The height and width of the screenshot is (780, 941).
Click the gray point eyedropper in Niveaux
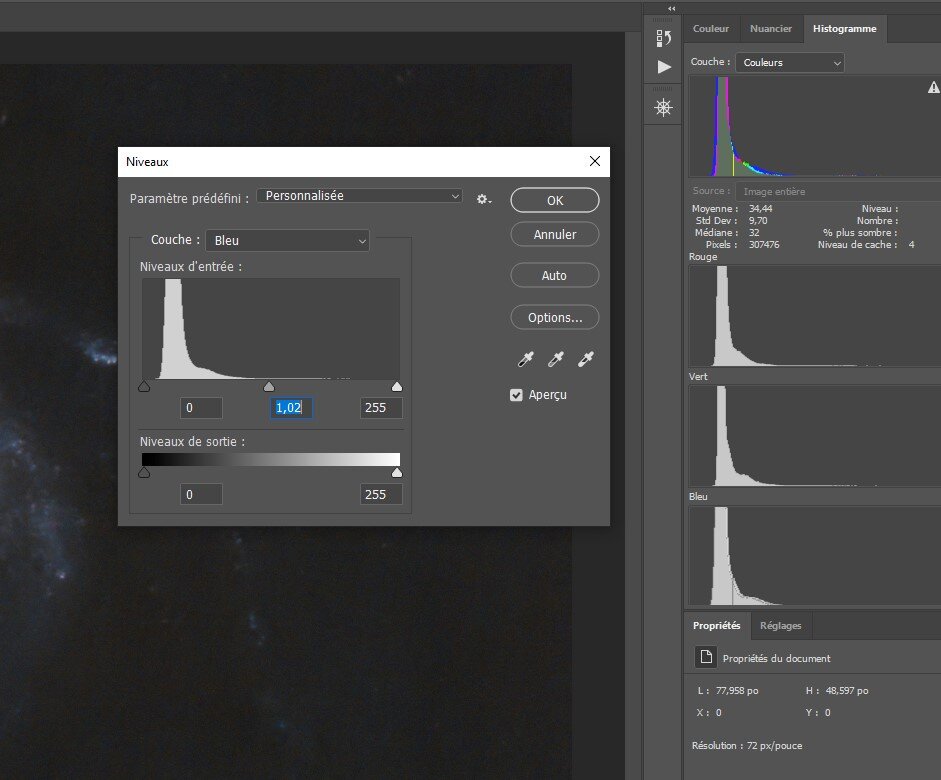pos(556,359)
